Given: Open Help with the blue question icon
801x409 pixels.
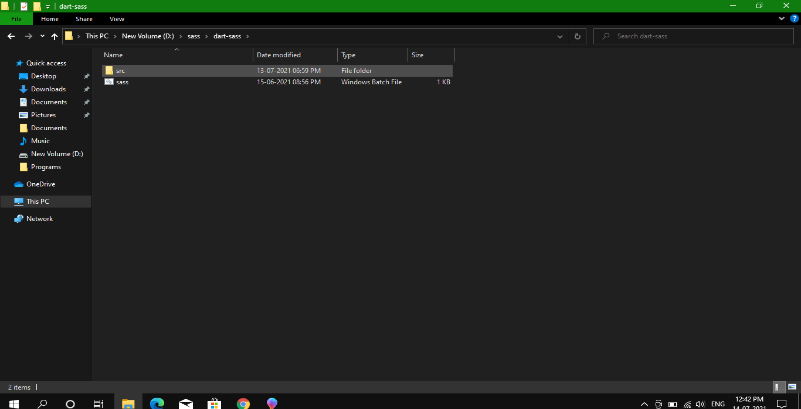Looking at the screenshot, I should (794, 18).
